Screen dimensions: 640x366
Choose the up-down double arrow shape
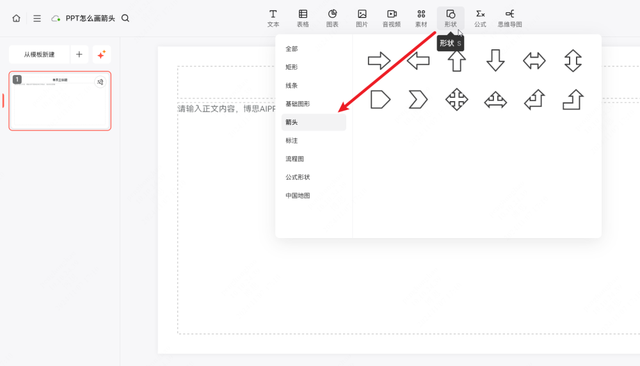click(x=573, y=60)
